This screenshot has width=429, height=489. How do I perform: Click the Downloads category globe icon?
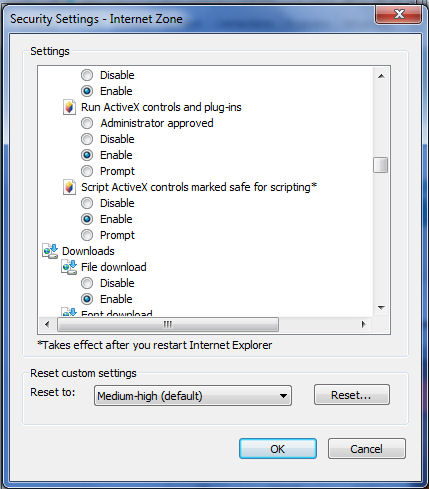click(x=50, y=251)
